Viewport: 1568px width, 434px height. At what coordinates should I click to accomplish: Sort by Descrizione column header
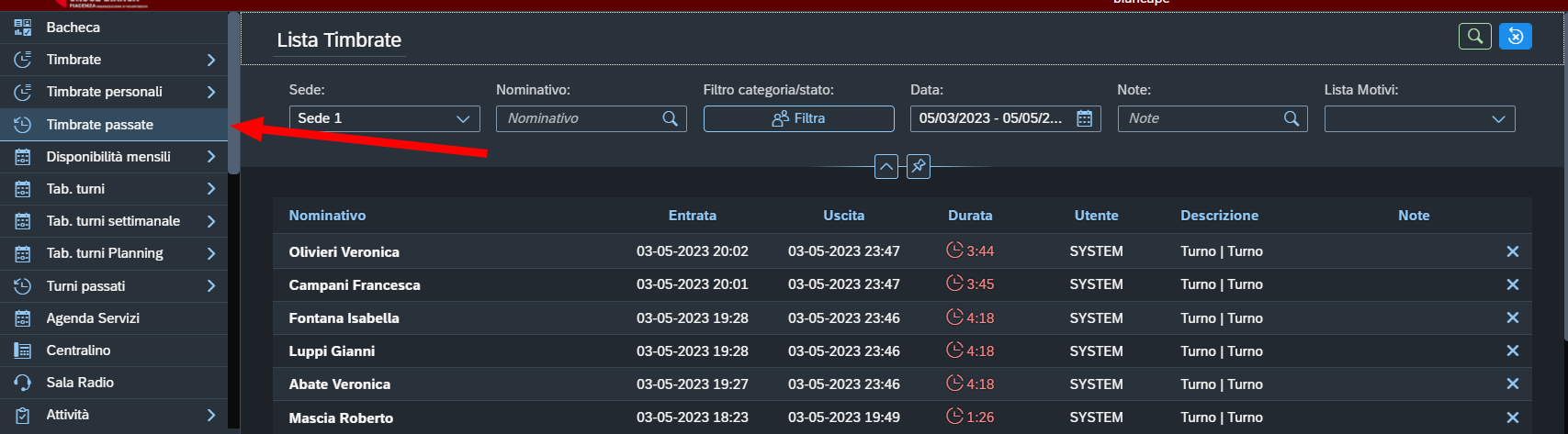click(x=1220, y=216)
